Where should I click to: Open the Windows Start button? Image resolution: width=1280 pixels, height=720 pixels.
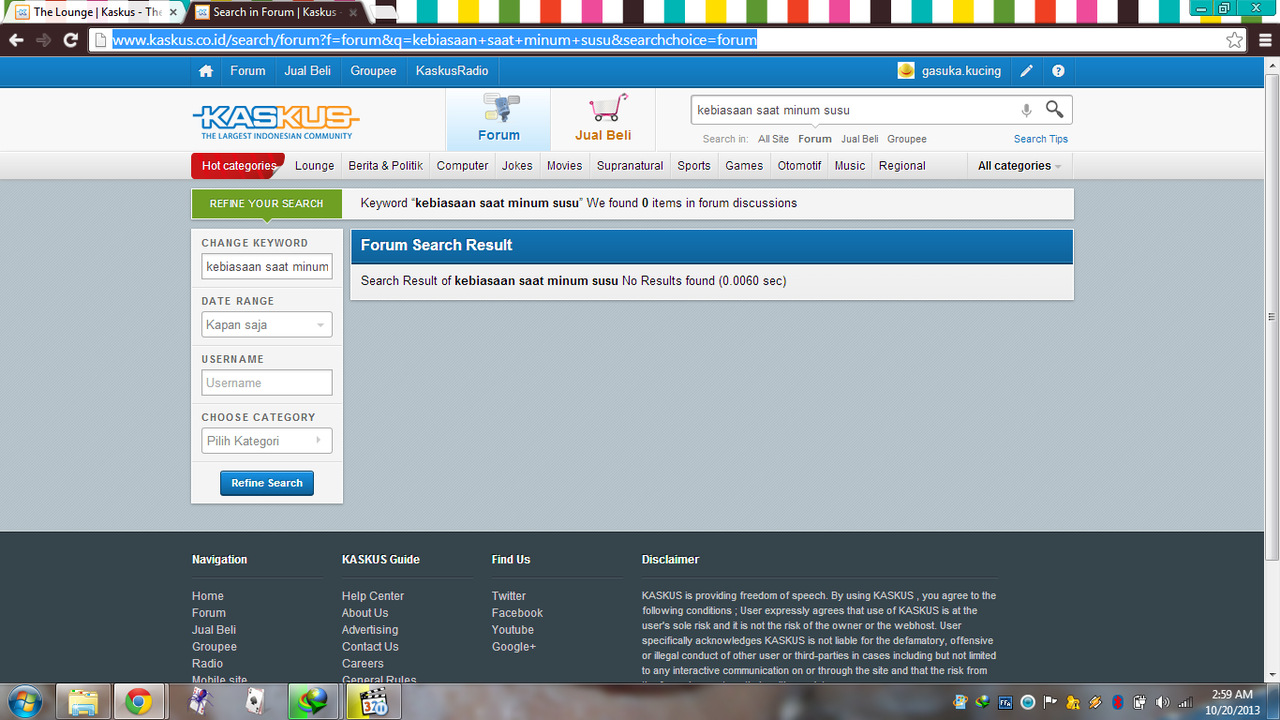tap(23, 702)
